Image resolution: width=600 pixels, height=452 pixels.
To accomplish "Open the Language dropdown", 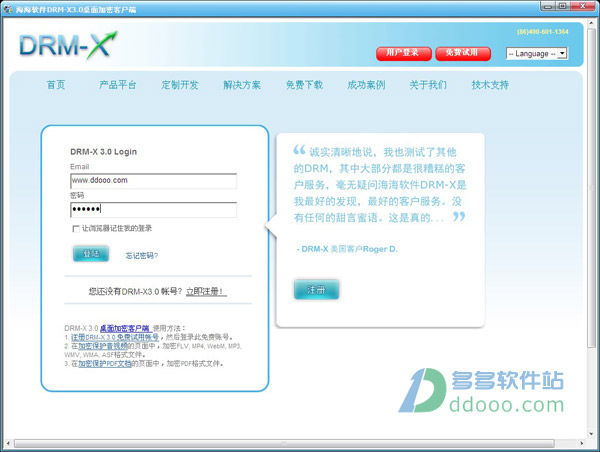I will coord(536,54).
